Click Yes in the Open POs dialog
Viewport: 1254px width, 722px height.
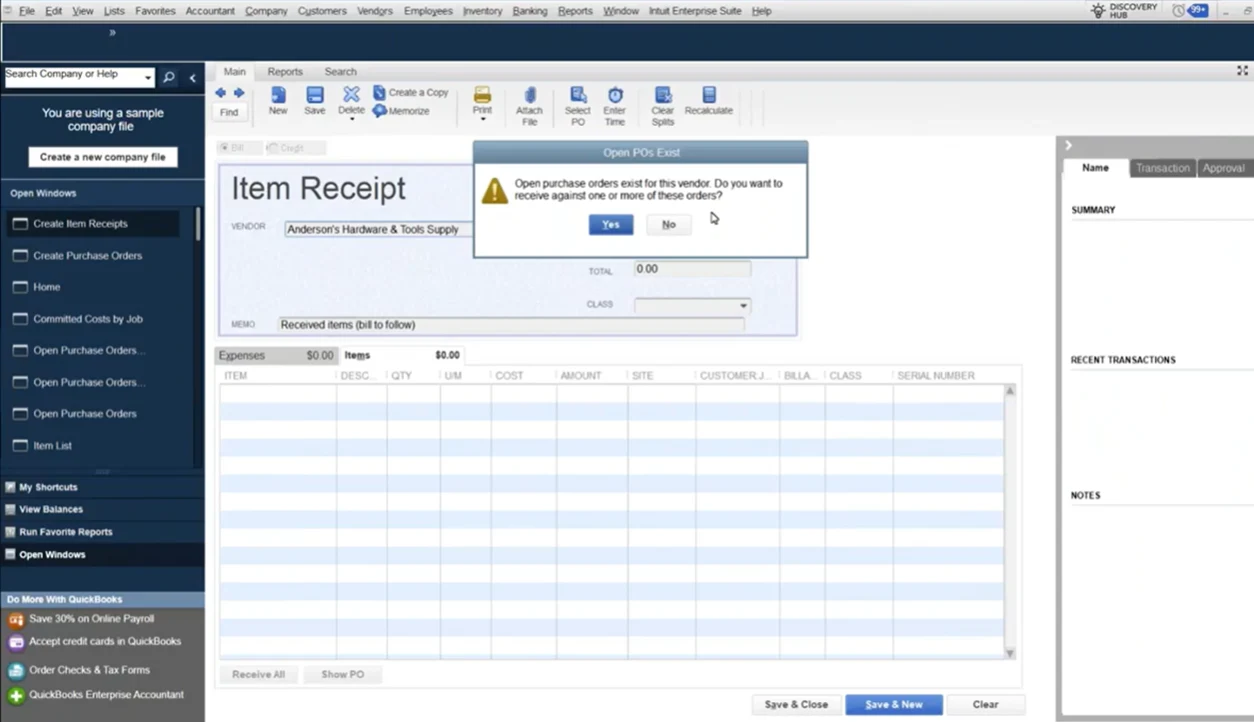pyautogui.click(x=611, y=225)
